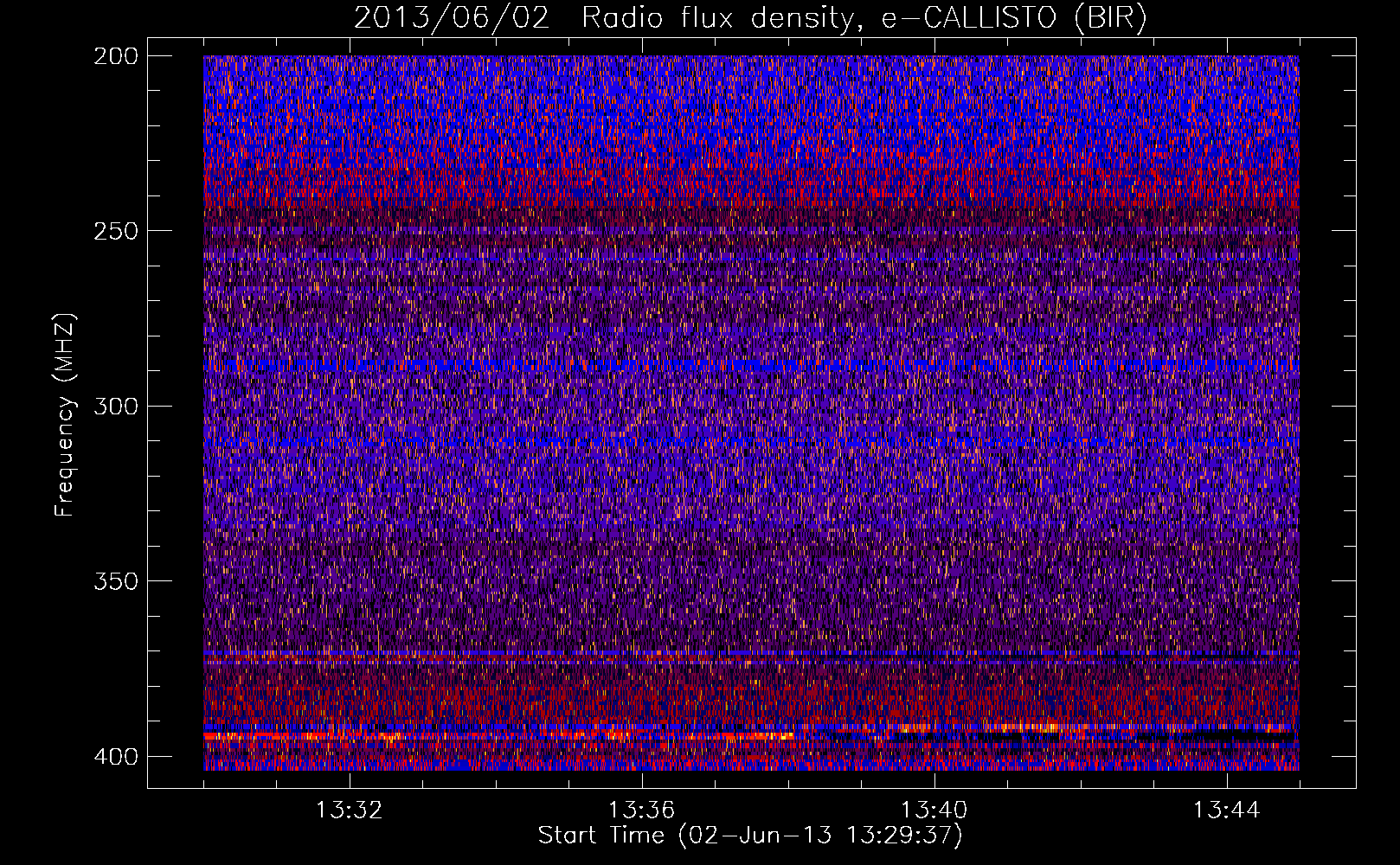Click the 13:36 time tick label

tap(641, 811)
